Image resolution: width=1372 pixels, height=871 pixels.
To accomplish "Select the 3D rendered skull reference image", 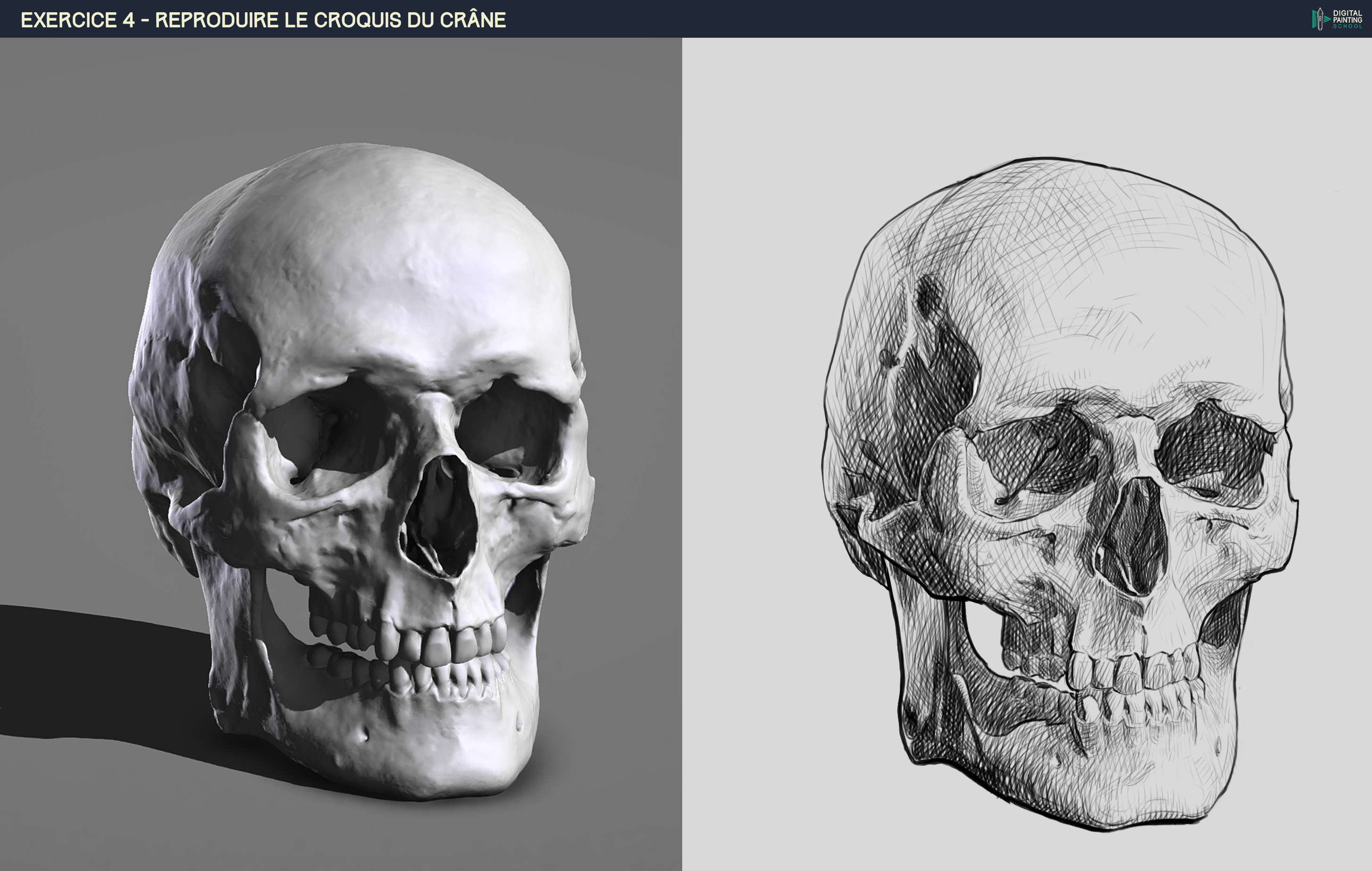I will [341, 454].
